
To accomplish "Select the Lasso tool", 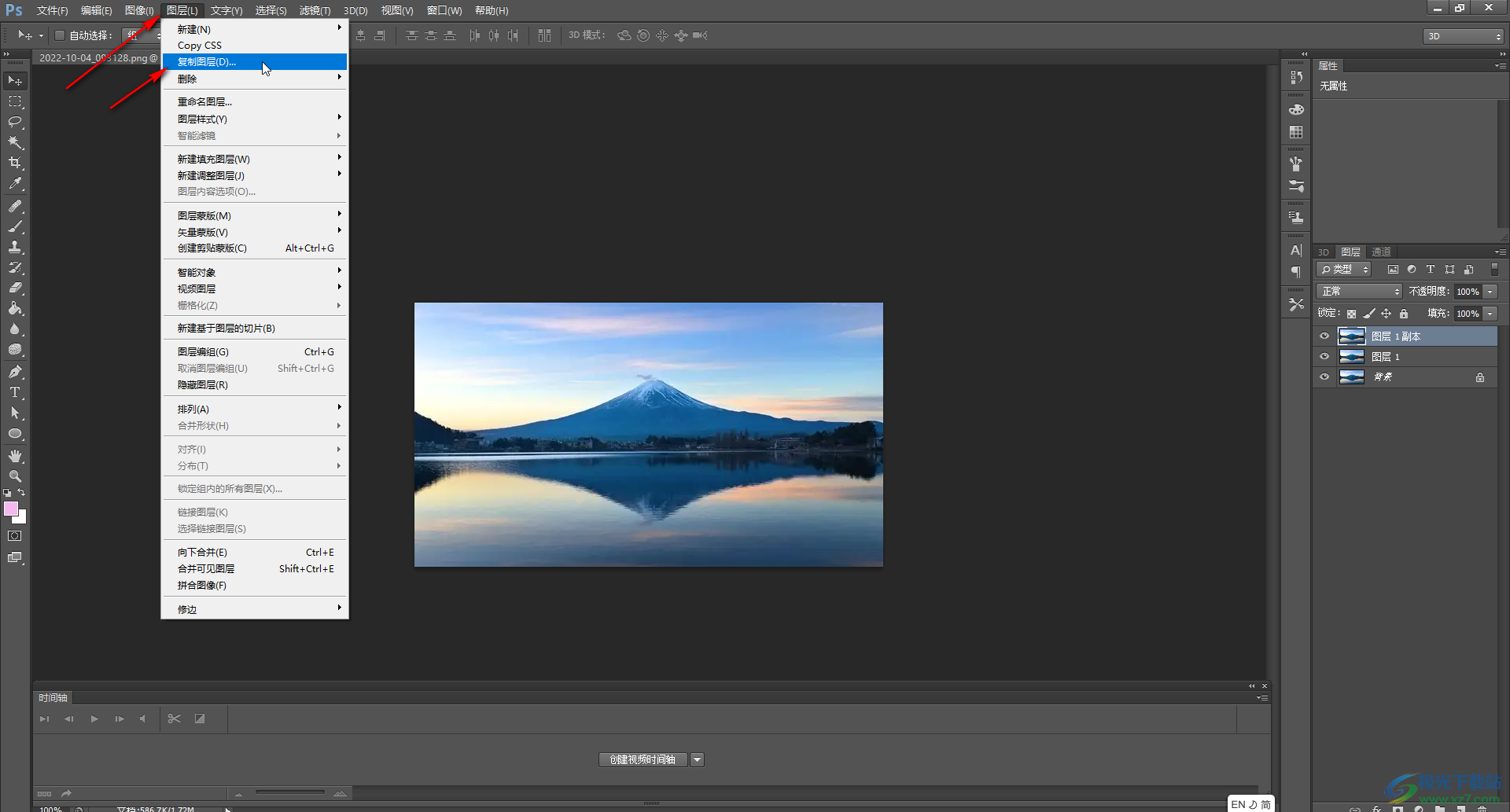I will 15,122.
